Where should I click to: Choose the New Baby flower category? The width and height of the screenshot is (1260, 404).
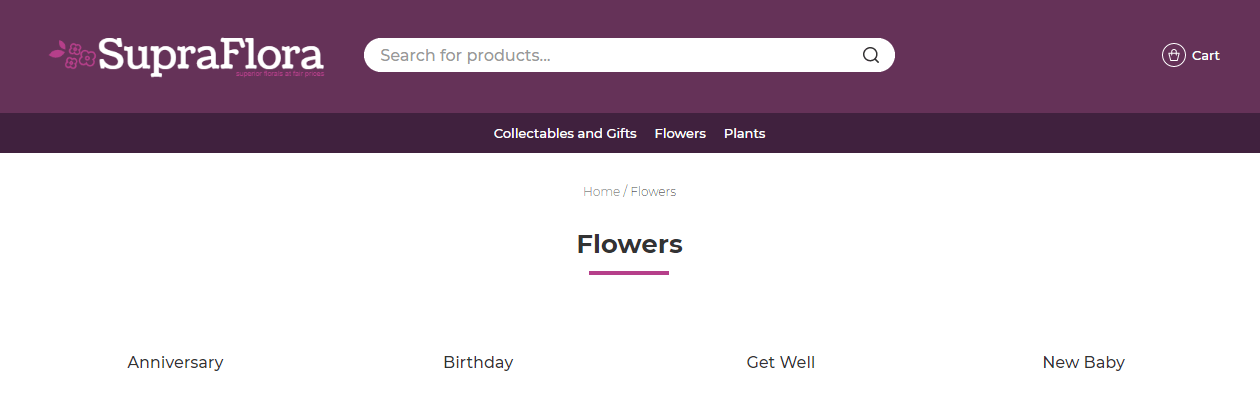(1083, 362)
